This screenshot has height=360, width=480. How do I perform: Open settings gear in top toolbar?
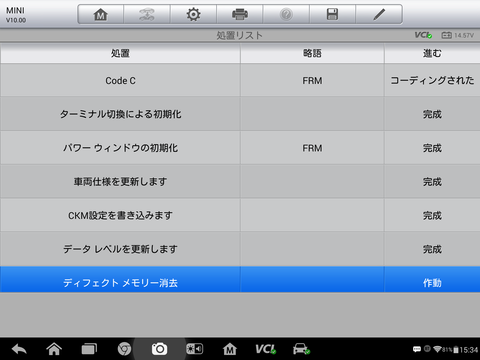coord(193,14)
